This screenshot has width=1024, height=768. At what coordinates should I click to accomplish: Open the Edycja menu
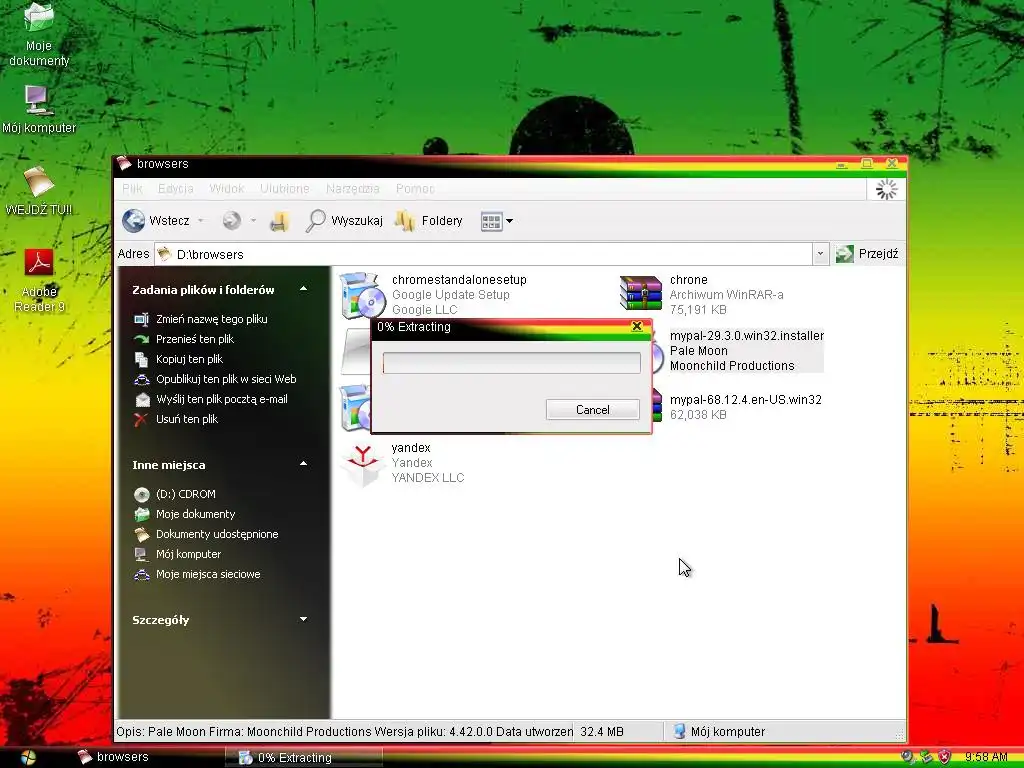pyautogui.click(x=176, y=189)
